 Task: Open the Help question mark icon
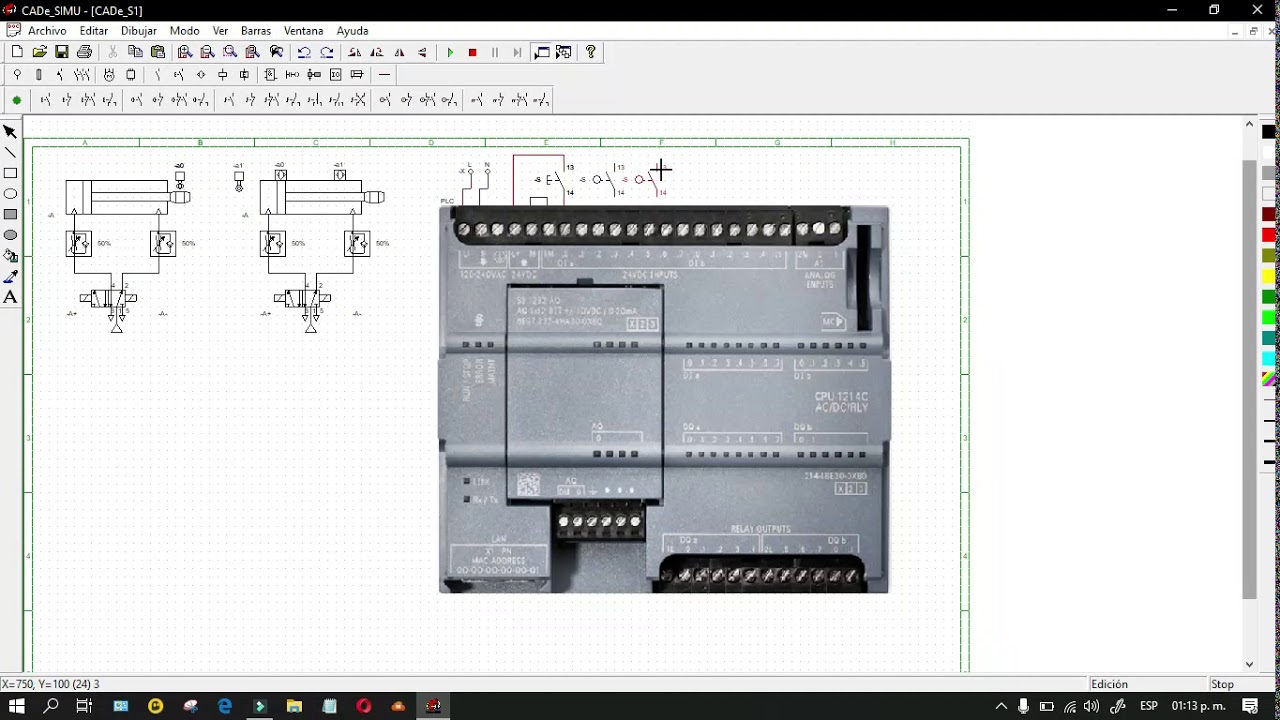591,52
